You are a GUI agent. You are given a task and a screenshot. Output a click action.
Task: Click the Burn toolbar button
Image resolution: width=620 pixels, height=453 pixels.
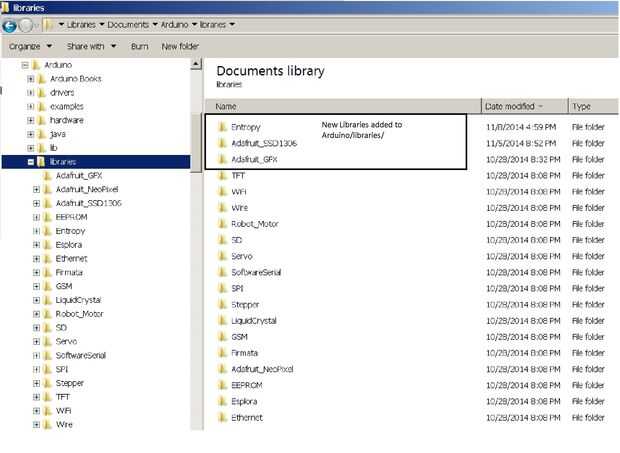(140, 46)
